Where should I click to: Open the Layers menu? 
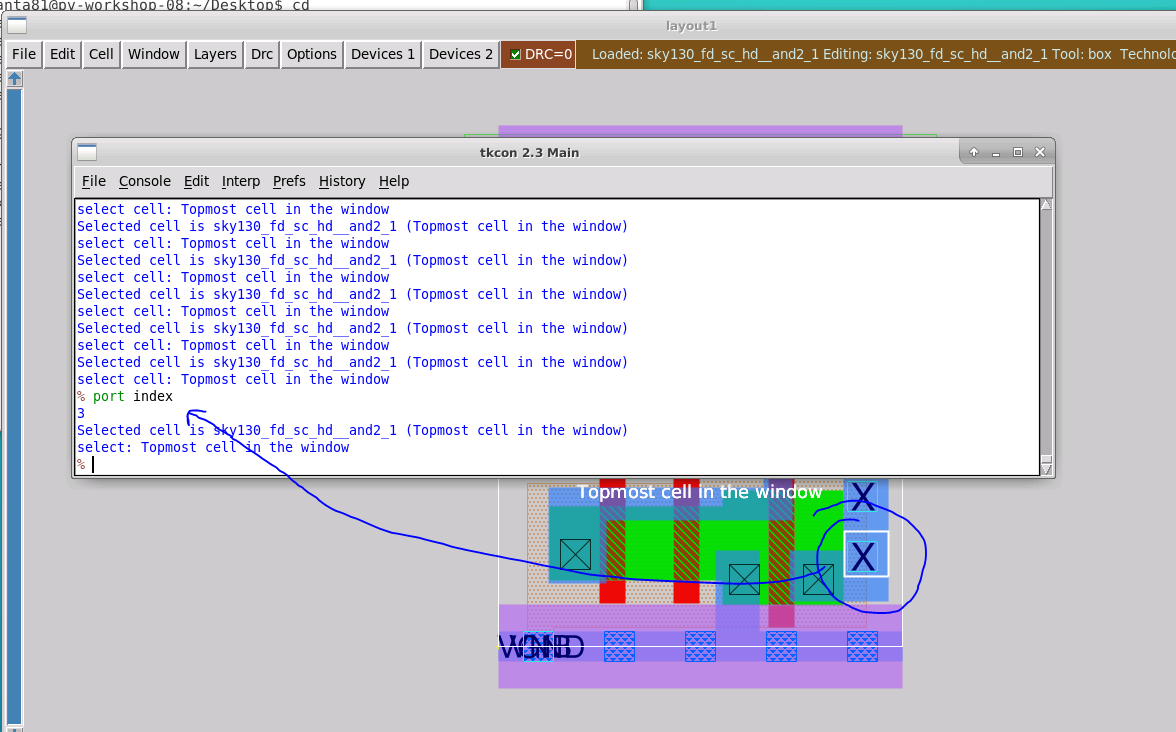215,54
